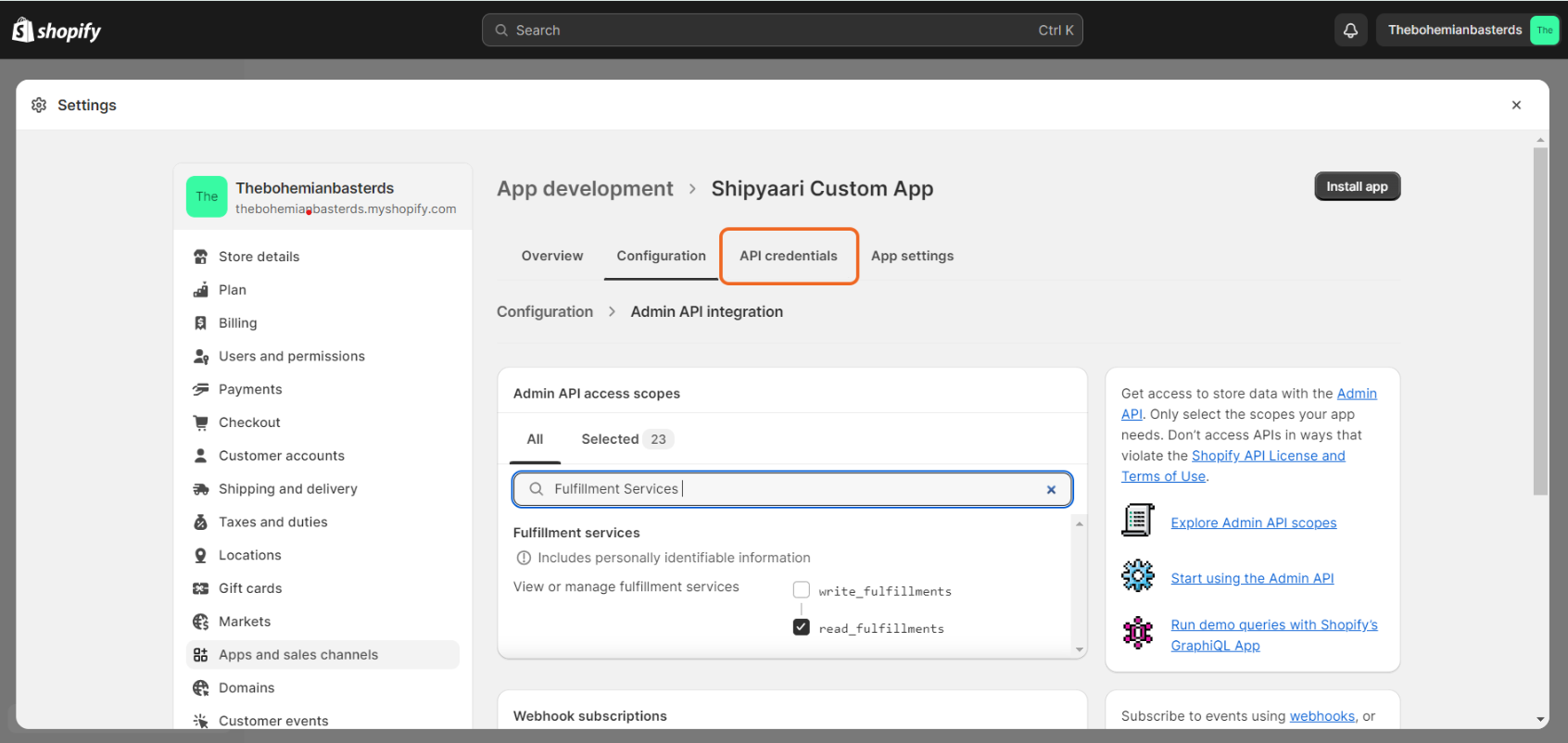Screen dimensions: 1568x743
Task: Click the Markets globe icon
Action: coord(200,622)
